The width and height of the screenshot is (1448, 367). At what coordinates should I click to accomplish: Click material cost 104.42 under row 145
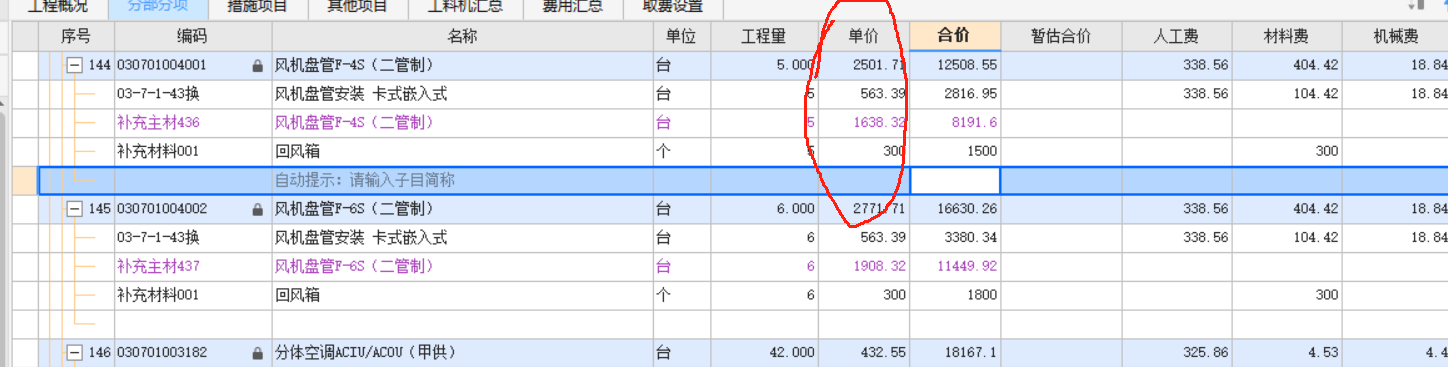click(1316, 238)
